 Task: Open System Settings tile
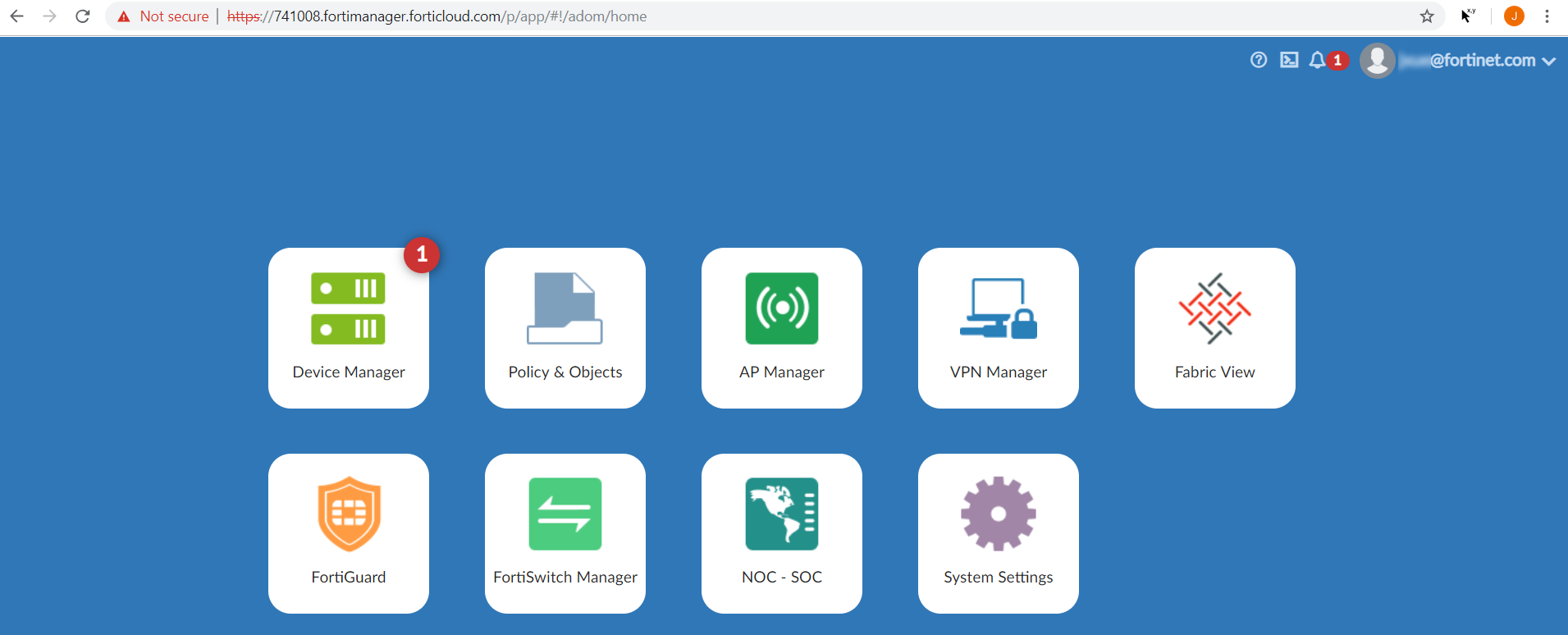pyautogui.click(x=999, y=533)
